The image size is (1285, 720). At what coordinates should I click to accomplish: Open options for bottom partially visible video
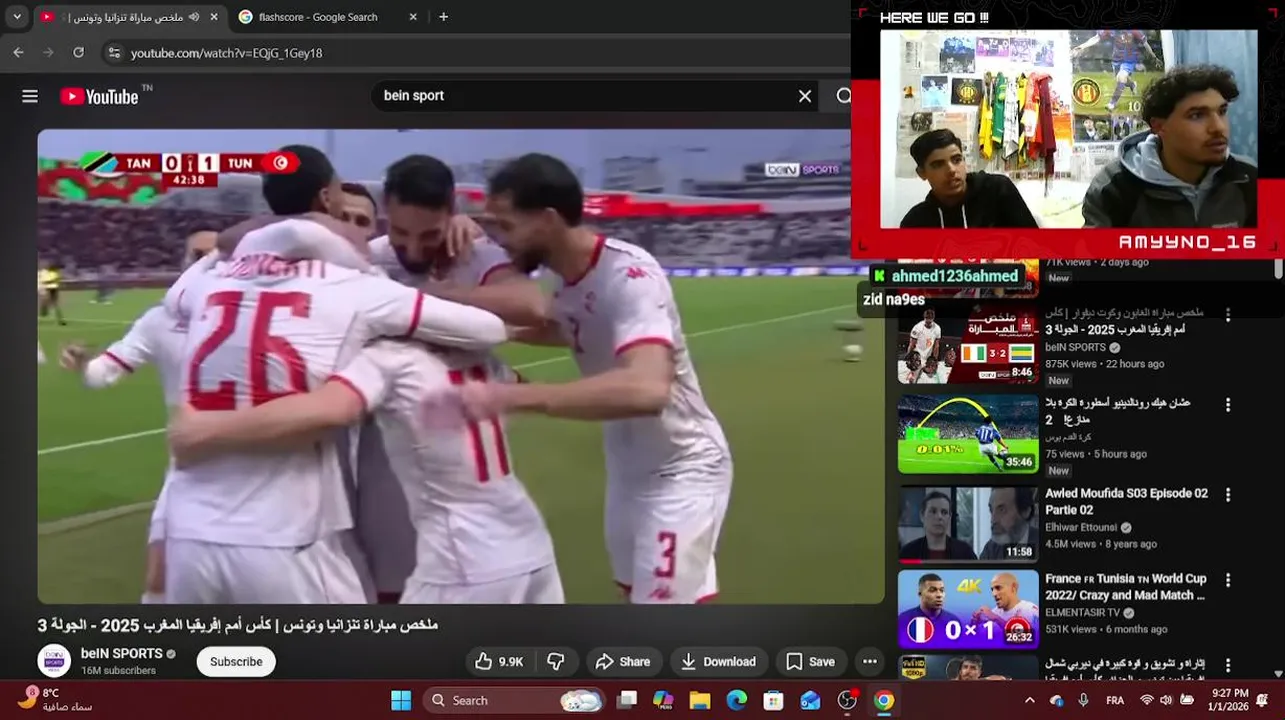click(1228, 665)
